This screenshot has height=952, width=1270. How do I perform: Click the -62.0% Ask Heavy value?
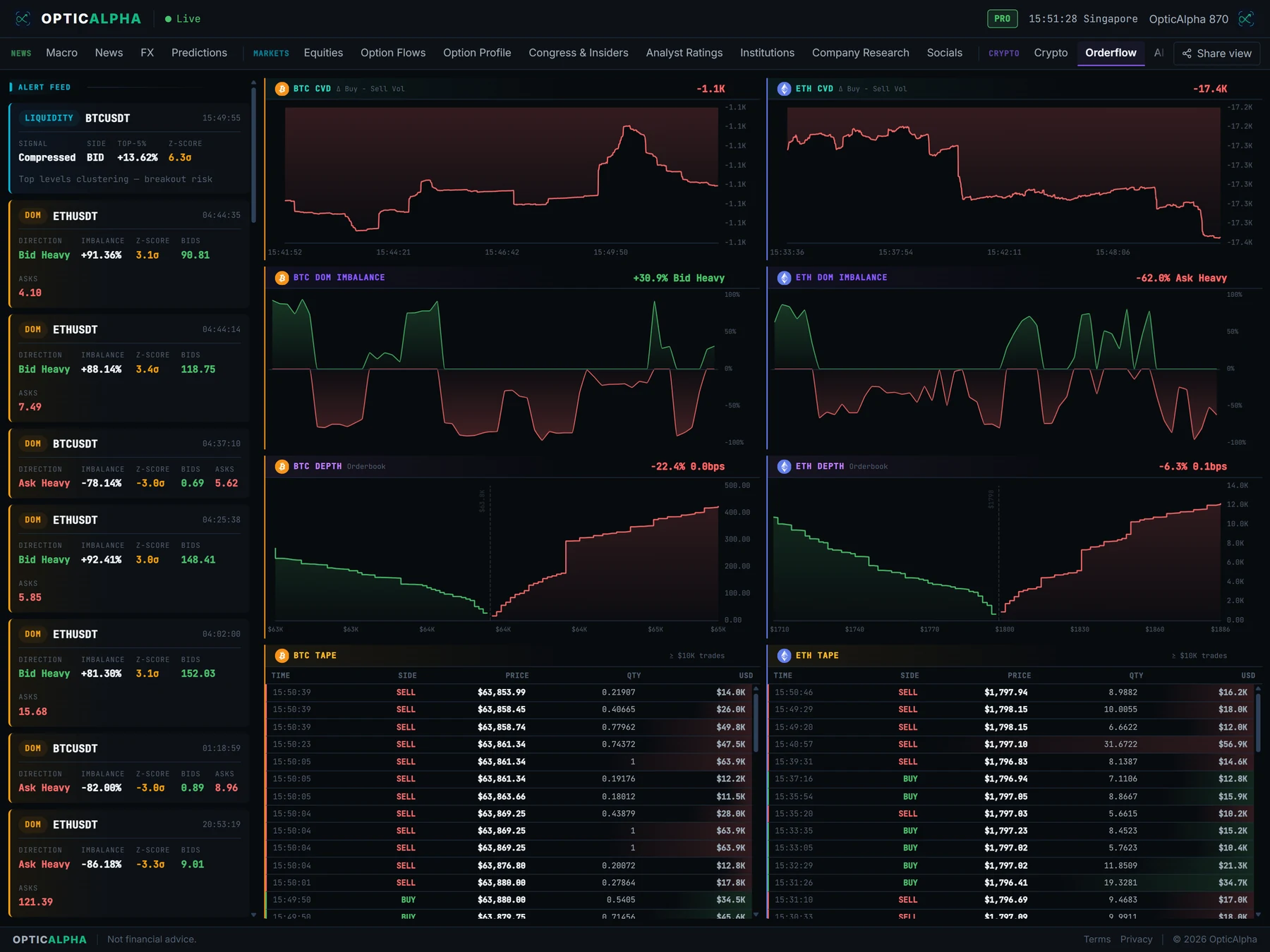coord(1181,278)
